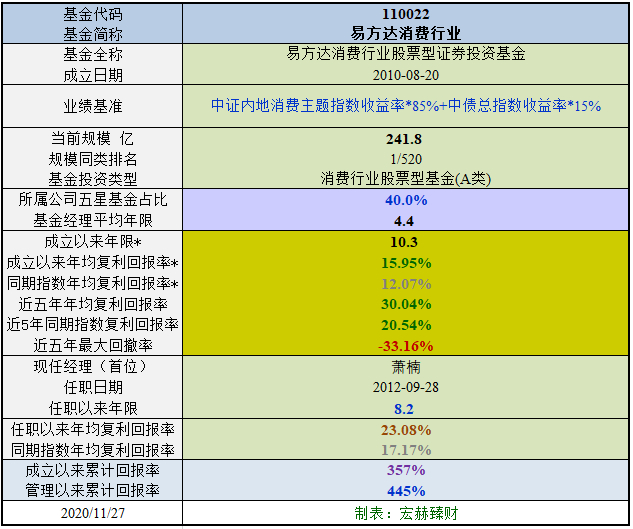Select the fund short name 易方达消费行业
This screenshot has width=633, height=529.
coord(406,34)
